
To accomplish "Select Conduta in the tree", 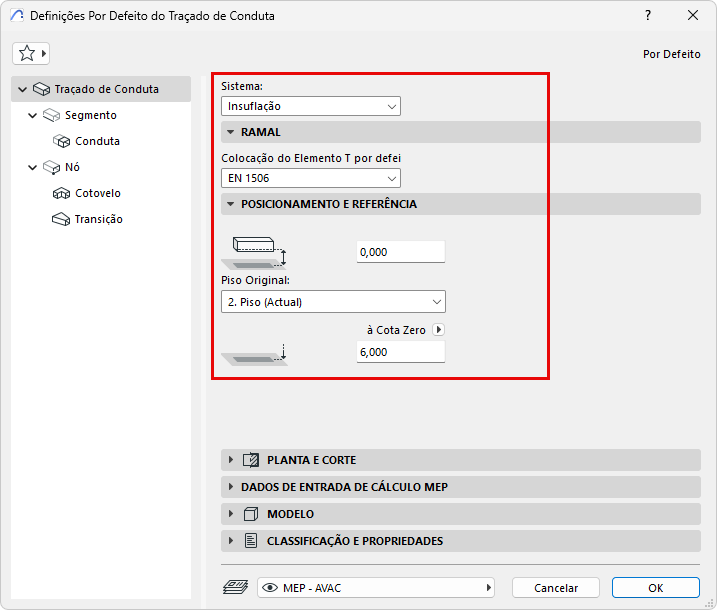I will [97, 141].
